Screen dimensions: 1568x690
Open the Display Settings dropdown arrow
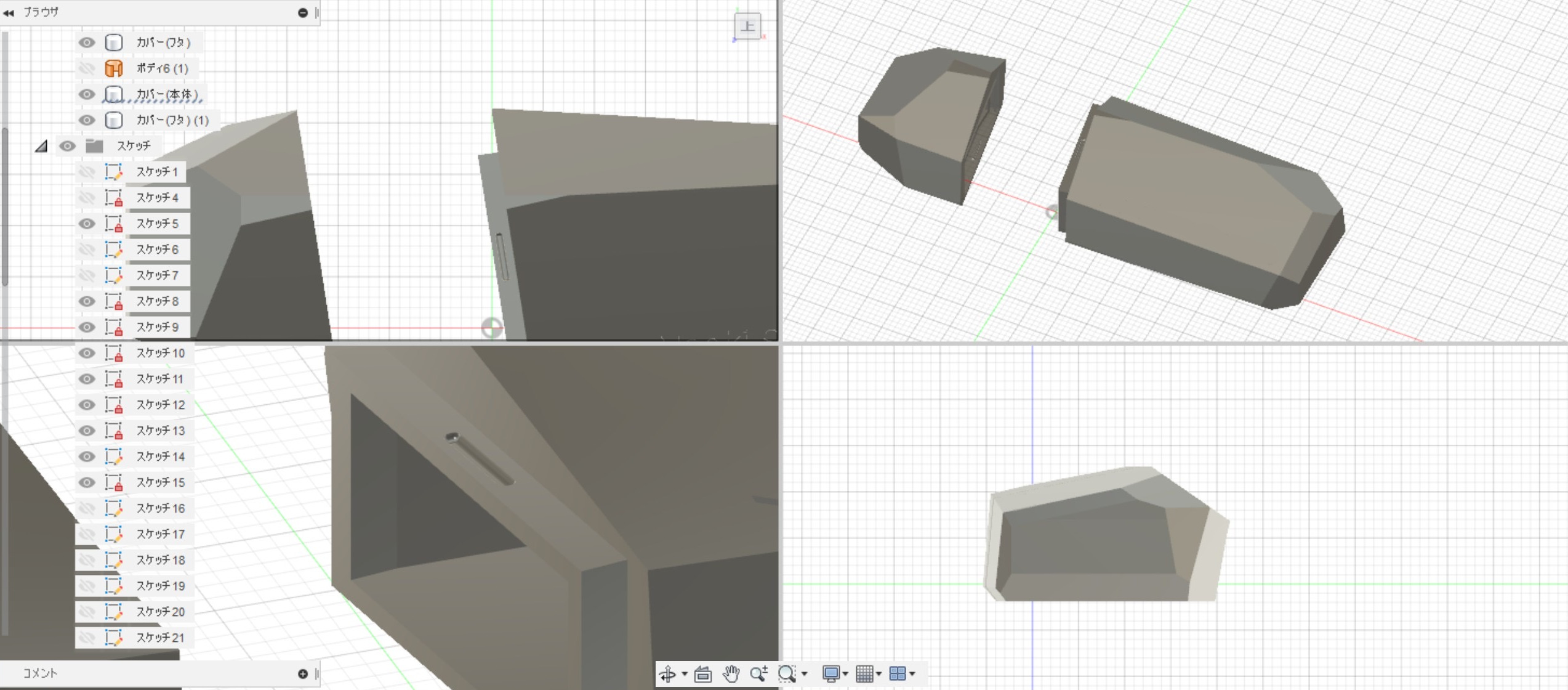coord(845,674)
